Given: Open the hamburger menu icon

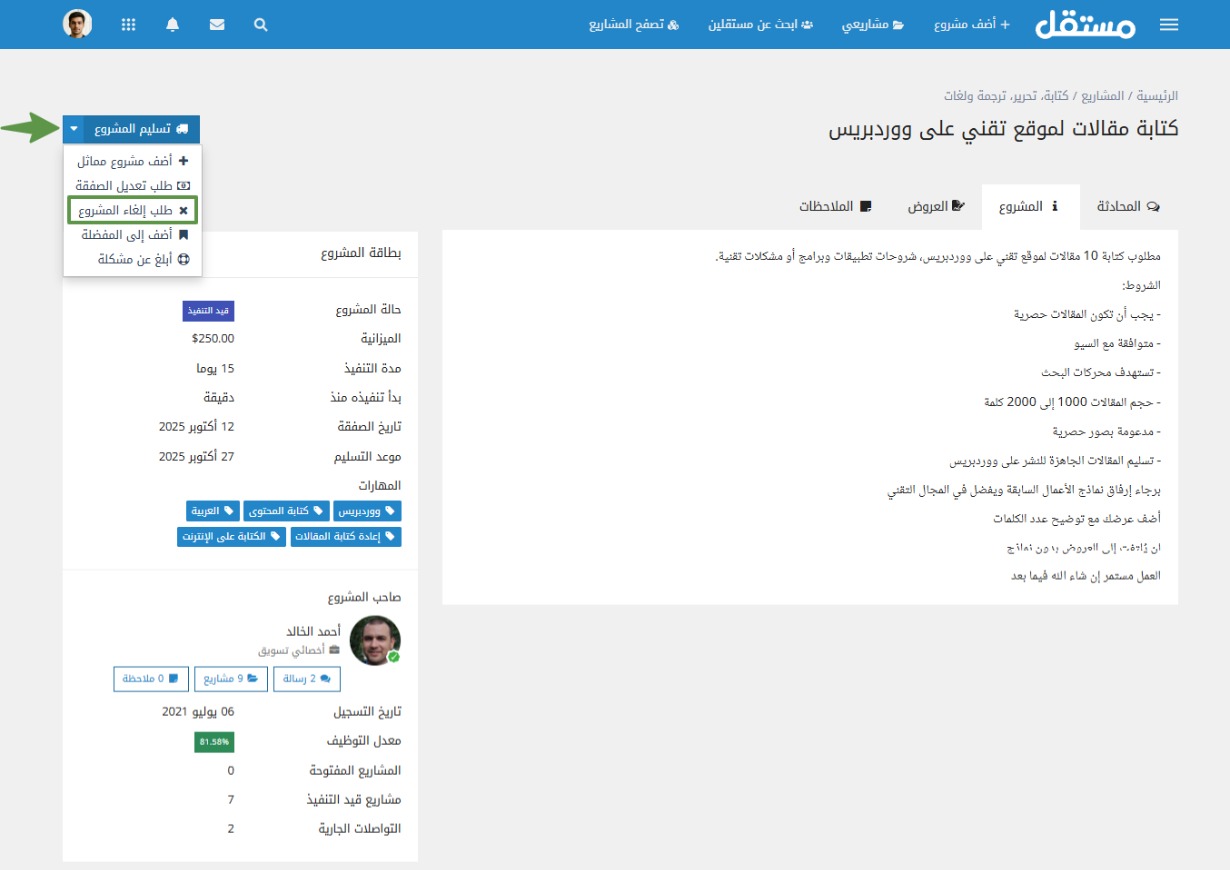Looking at the screenshot, I should click(1169, 25).
